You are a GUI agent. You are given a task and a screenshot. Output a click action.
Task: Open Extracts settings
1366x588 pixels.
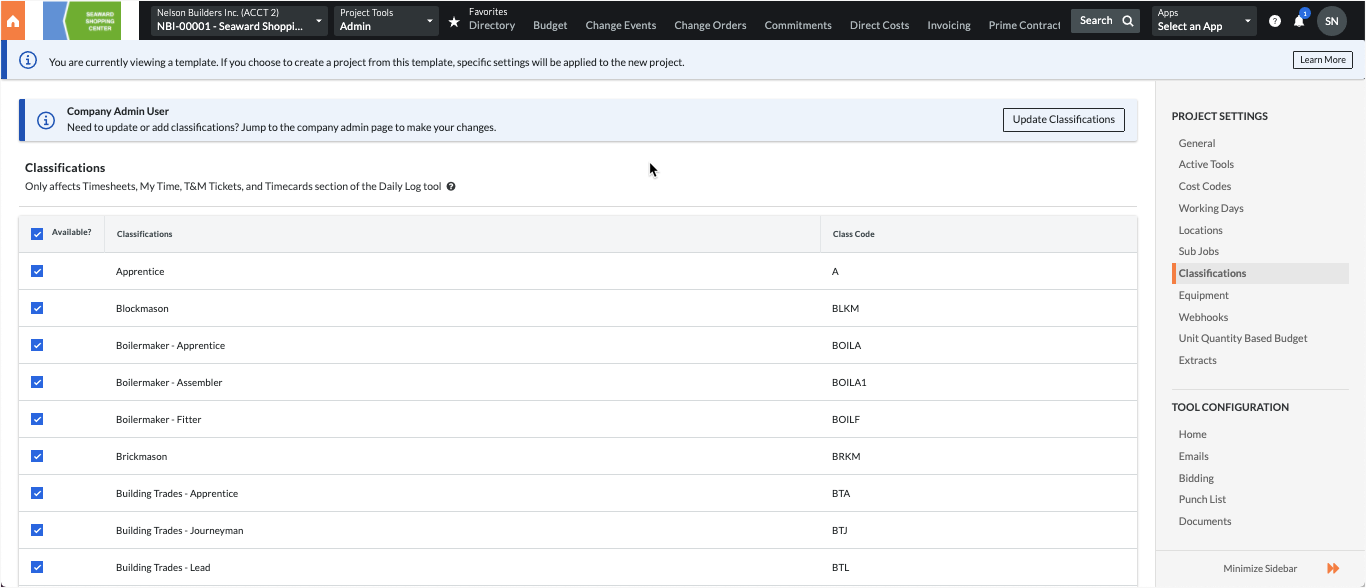(x=1197, y=361)
